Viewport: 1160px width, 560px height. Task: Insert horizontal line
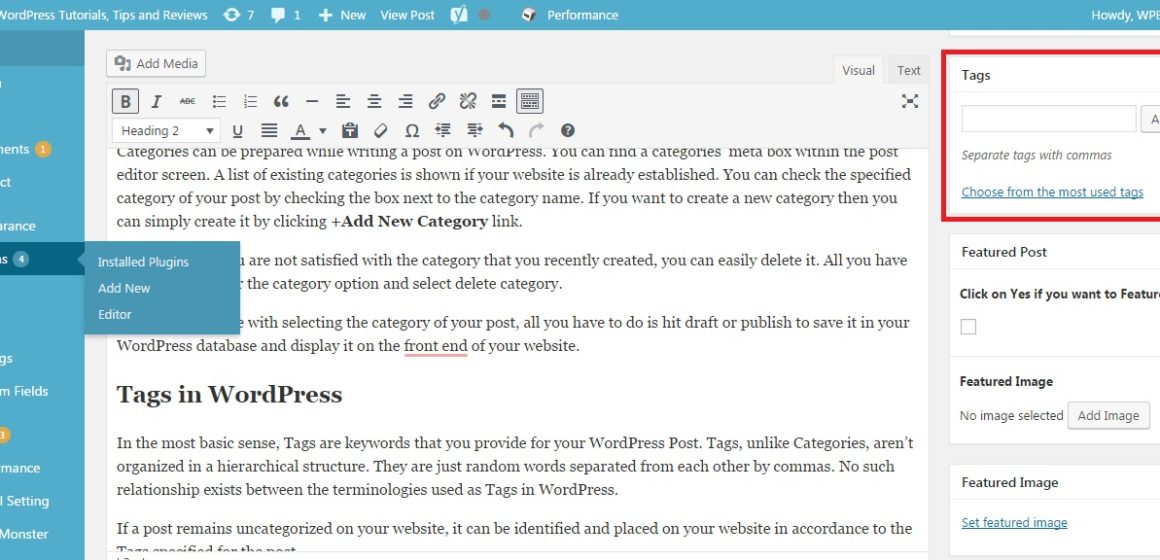click(312, 101)
